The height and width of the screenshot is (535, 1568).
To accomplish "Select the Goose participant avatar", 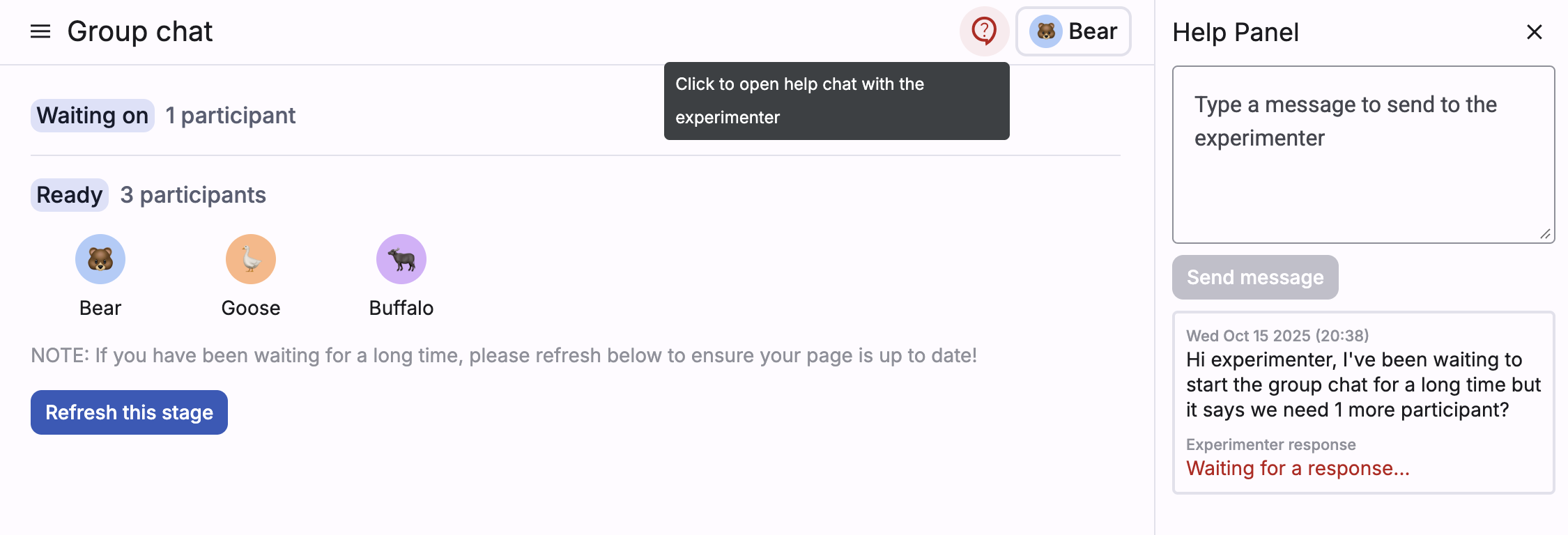I will click(250, 258).
